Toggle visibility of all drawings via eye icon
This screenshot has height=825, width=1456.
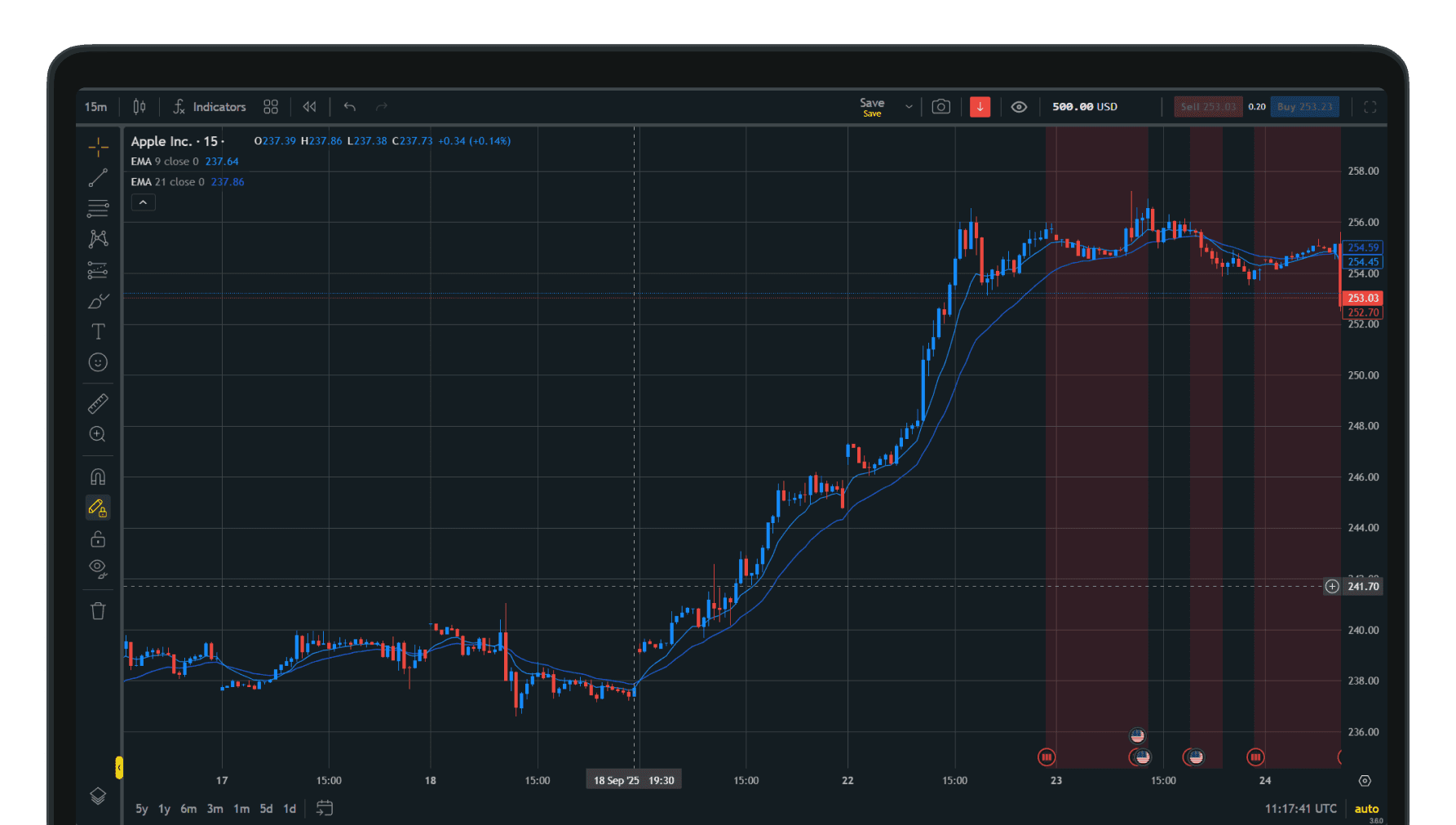coord(98,569)
